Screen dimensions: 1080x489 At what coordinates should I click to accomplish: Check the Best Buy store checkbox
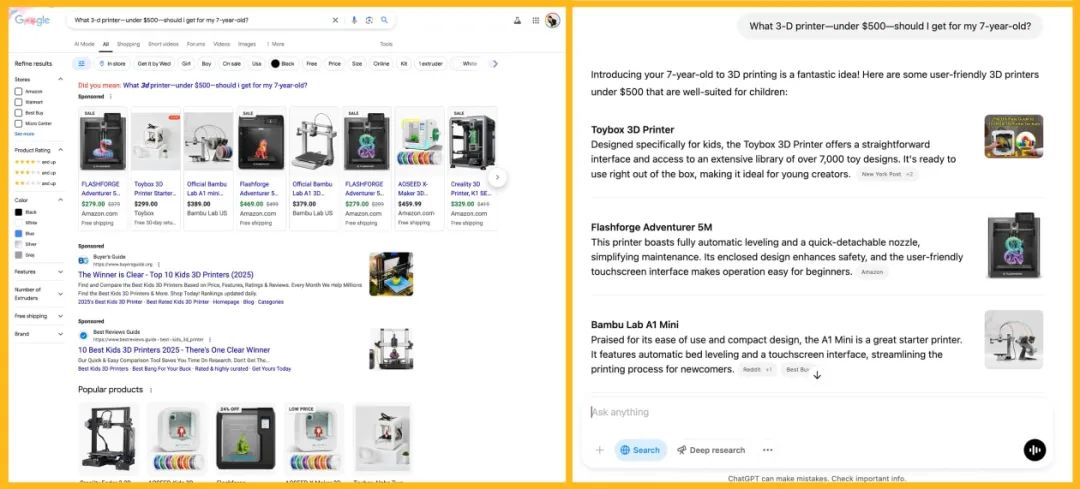click(x=19, y=112)
